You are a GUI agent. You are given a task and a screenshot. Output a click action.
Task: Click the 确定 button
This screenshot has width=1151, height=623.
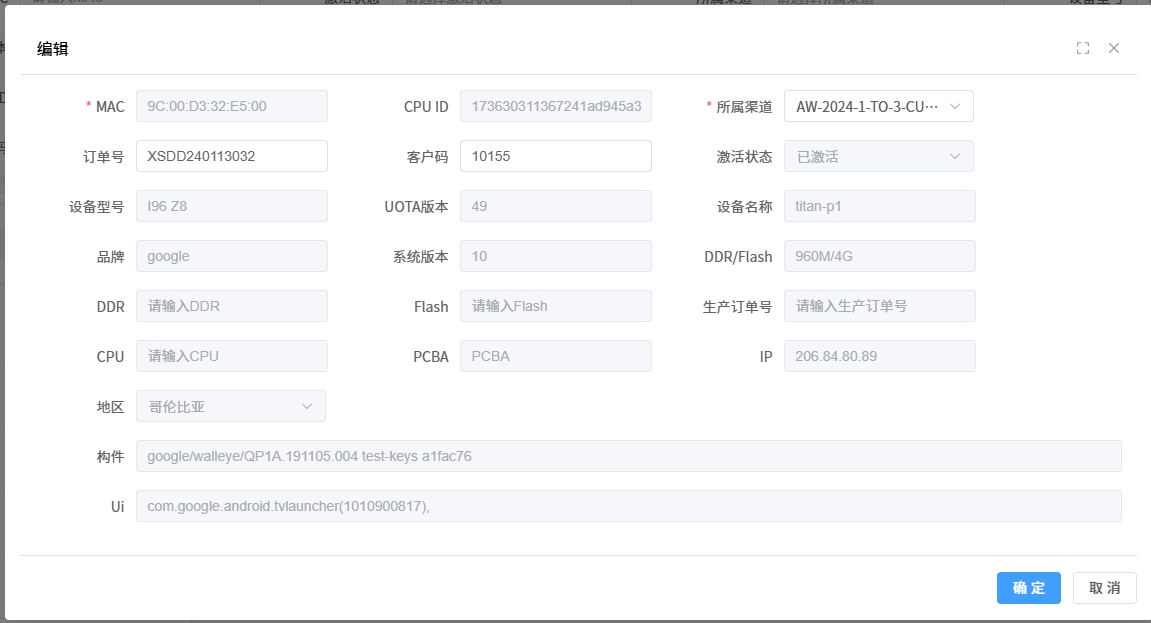pyautogui.click(x=1028, y=588)
